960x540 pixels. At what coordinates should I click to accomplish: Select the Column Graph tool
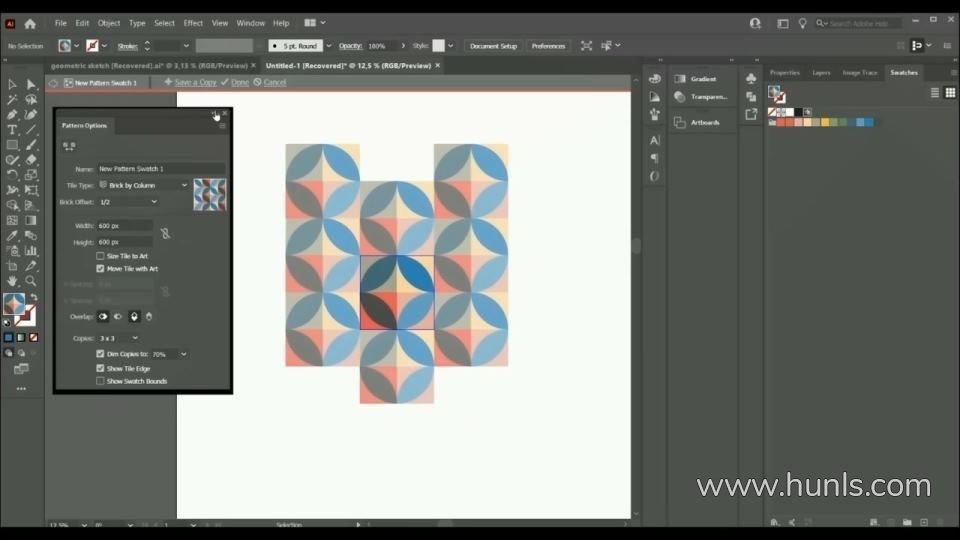coord(31,251)
